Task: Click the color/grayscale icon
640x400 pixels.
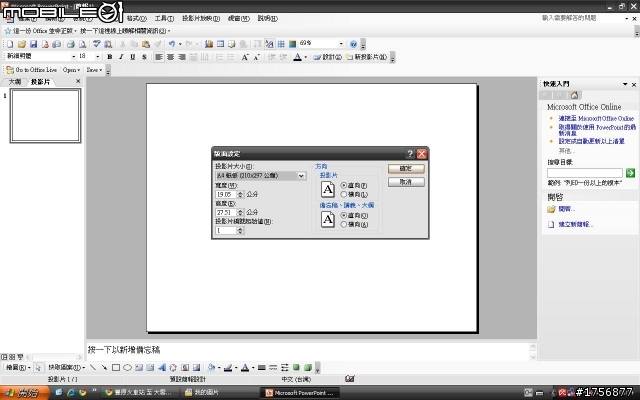Action: [292, 44]
